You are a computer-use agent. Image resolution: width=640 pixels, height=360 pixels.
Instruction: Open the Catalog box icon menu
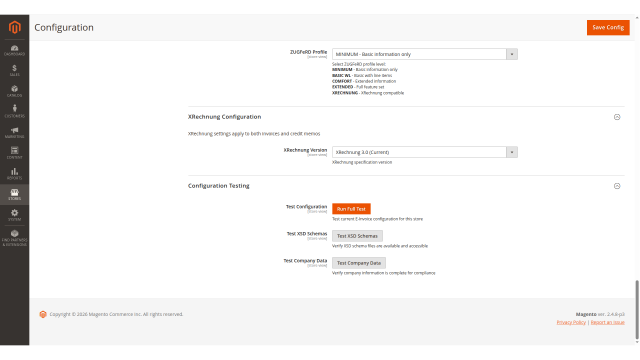coord(15,91)
